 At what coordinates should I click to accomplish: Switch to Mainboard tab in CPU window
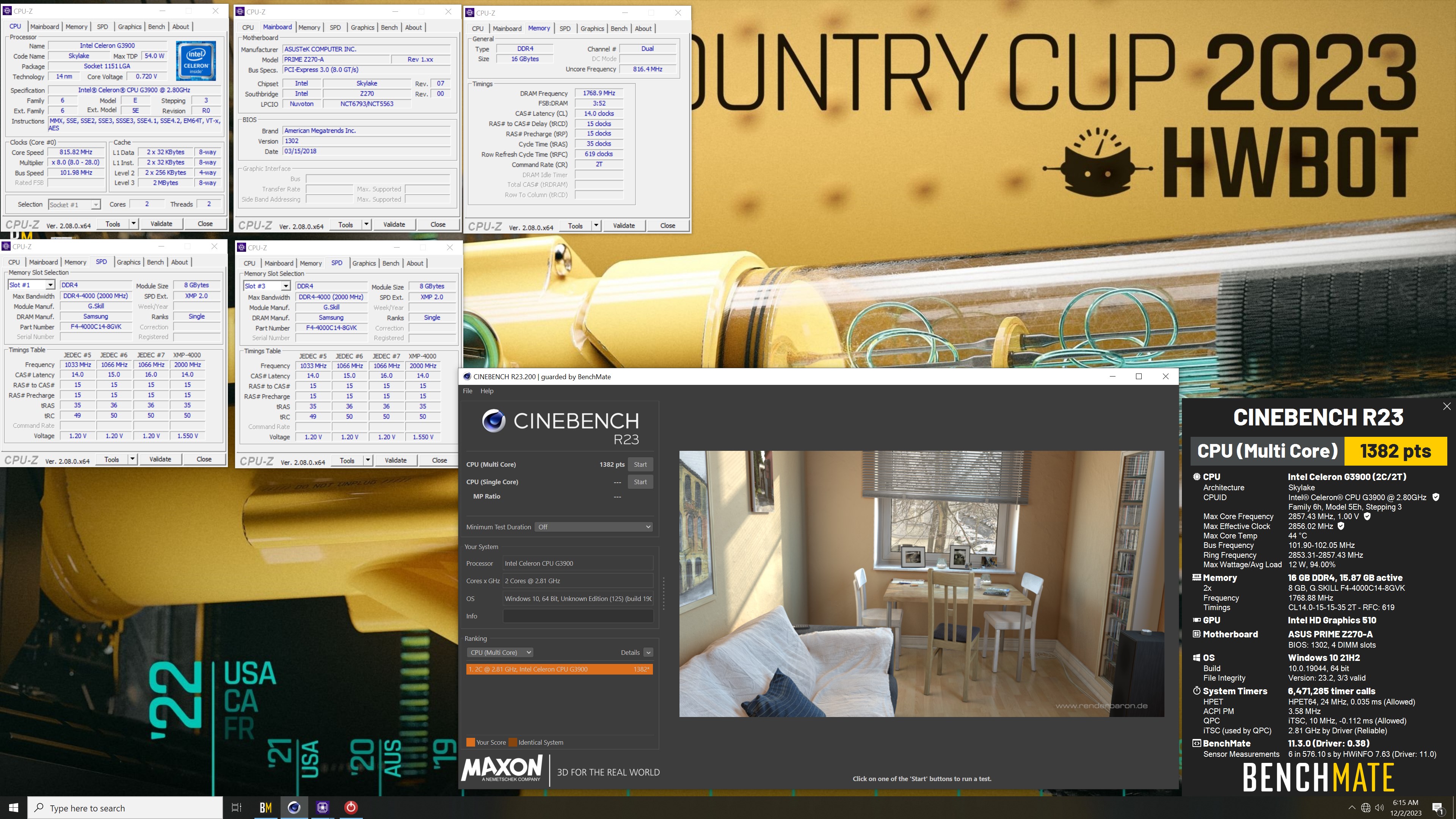tap(45, 27)
